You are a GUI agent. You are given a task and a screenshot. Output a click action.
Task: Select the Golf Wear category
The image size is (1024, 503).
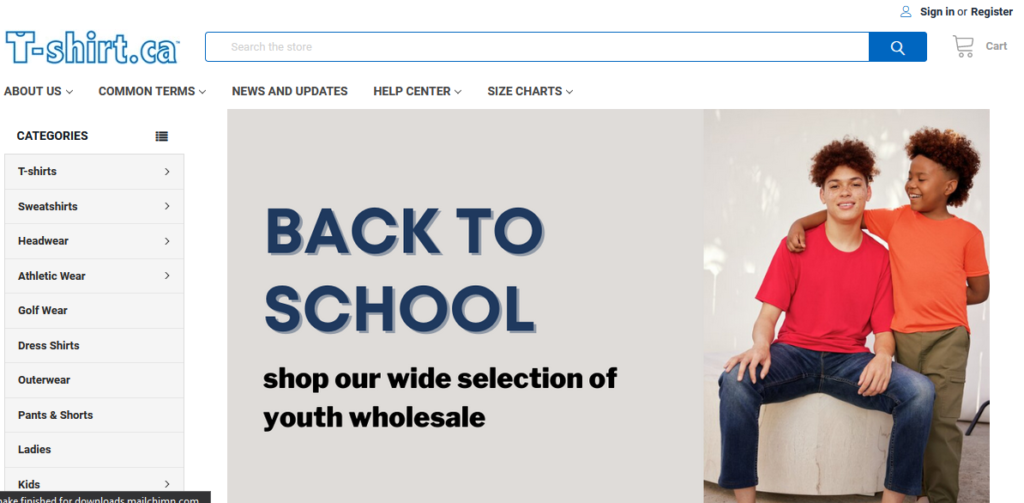(x=94, y=310)
